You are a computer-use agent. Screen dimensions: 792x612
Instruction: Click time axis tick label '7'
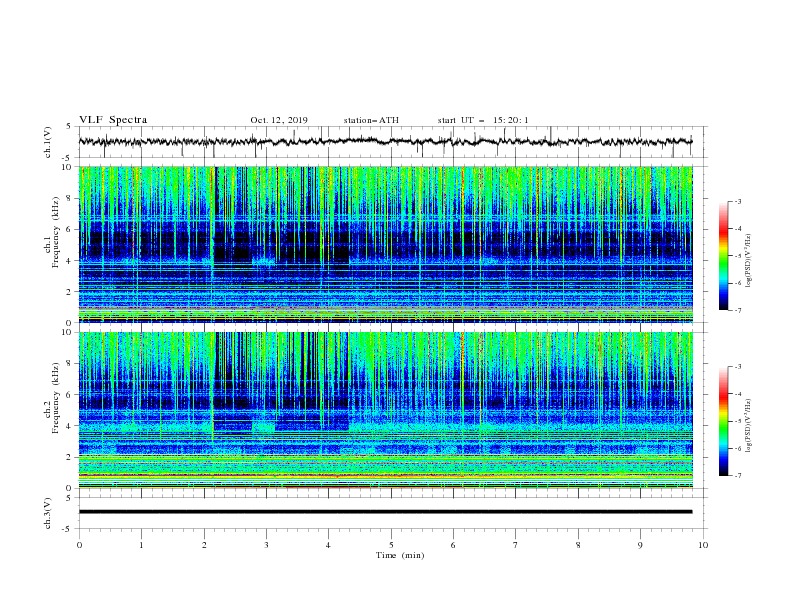tap(516, 545)
